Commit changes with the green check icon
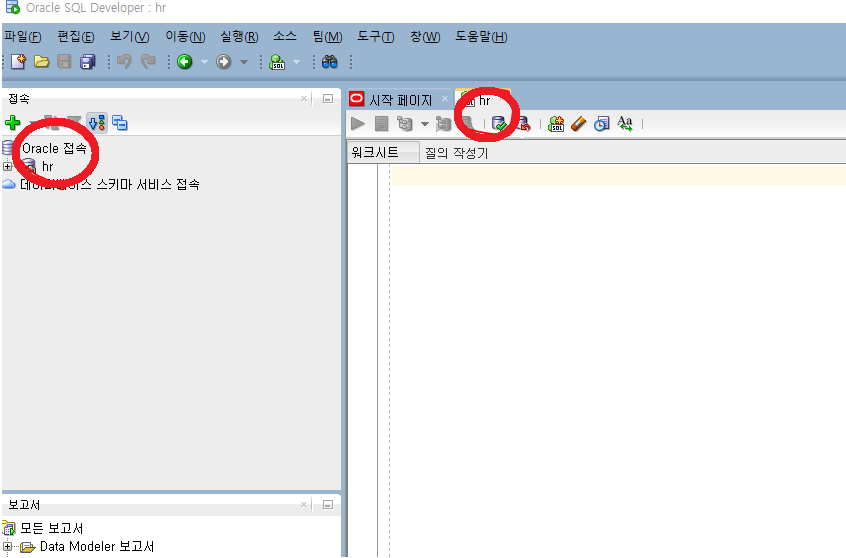The height and width of the screenshot is (558, 846). click(x=500, y=124)
